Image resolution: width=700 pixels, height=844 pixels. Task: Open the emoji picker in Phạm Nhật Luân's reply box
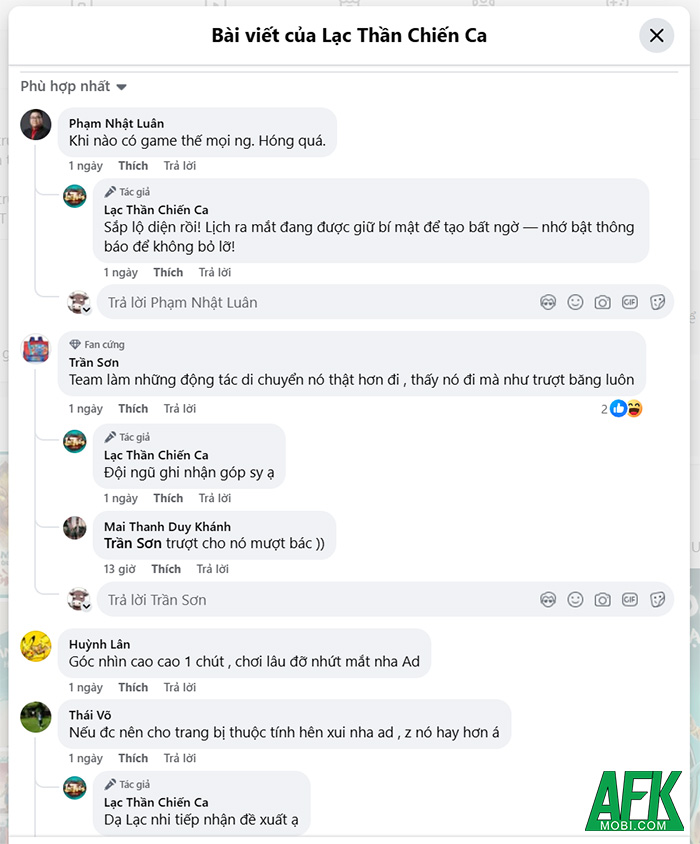click(x=575, y=302)
